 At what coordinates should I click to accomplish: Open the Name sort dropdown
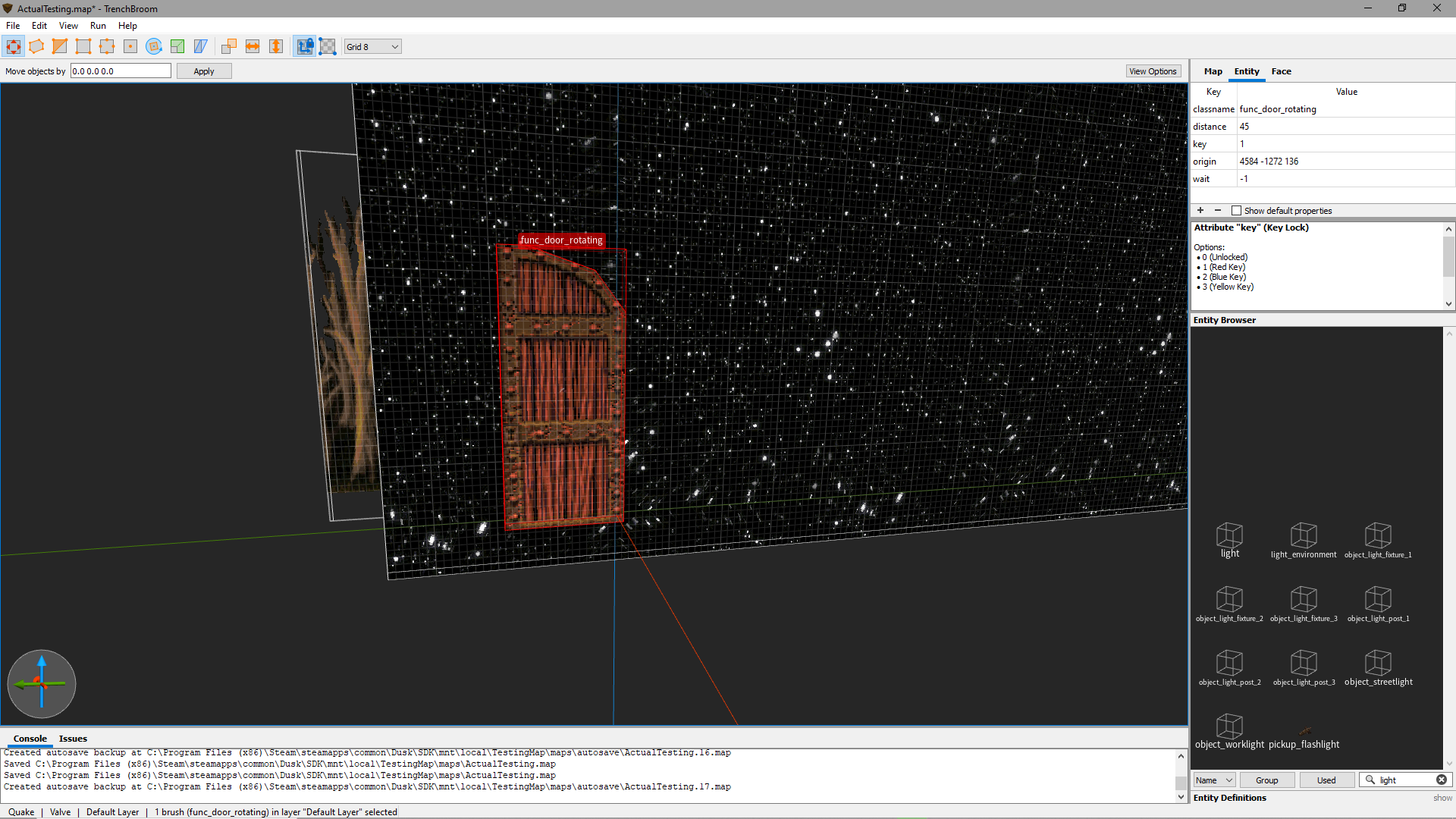pyautogui.click(x=1214, y=780)
